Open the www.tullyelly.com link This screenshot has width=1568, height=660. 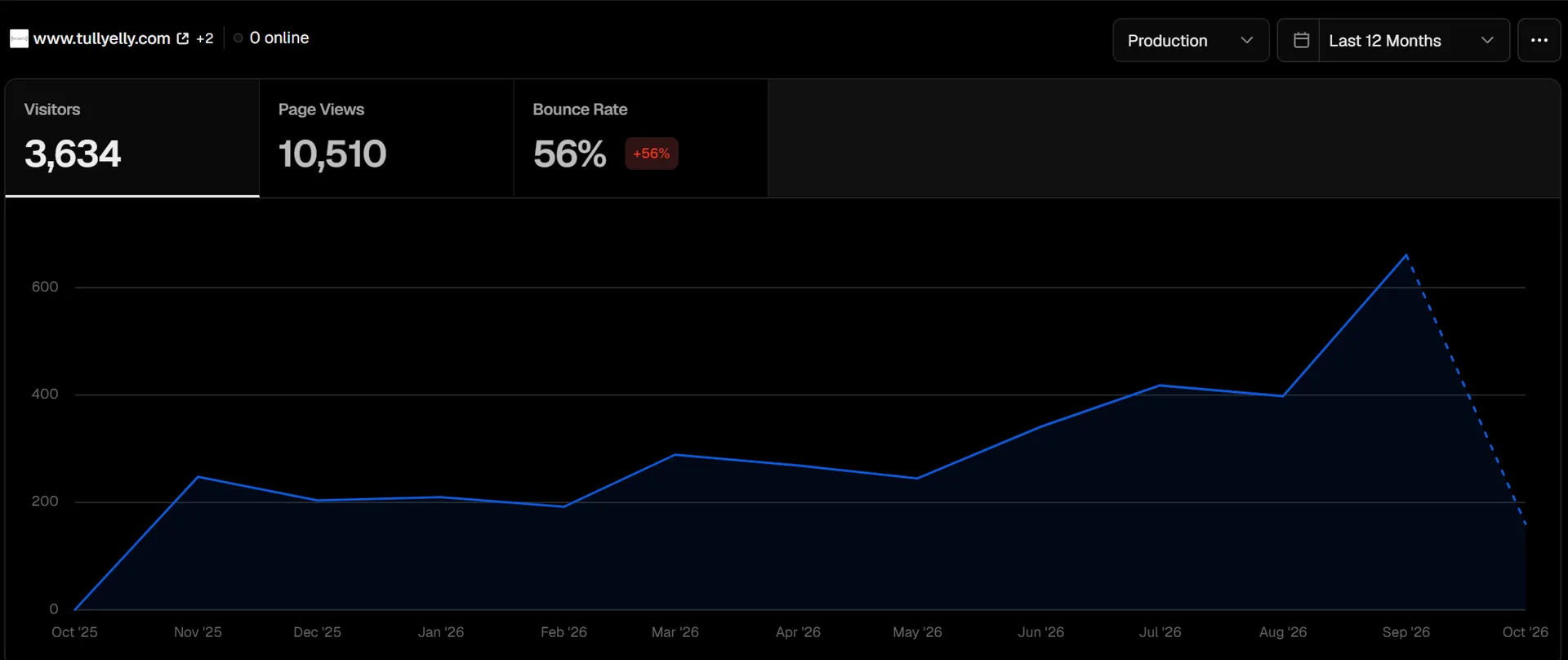click(102, 38)
